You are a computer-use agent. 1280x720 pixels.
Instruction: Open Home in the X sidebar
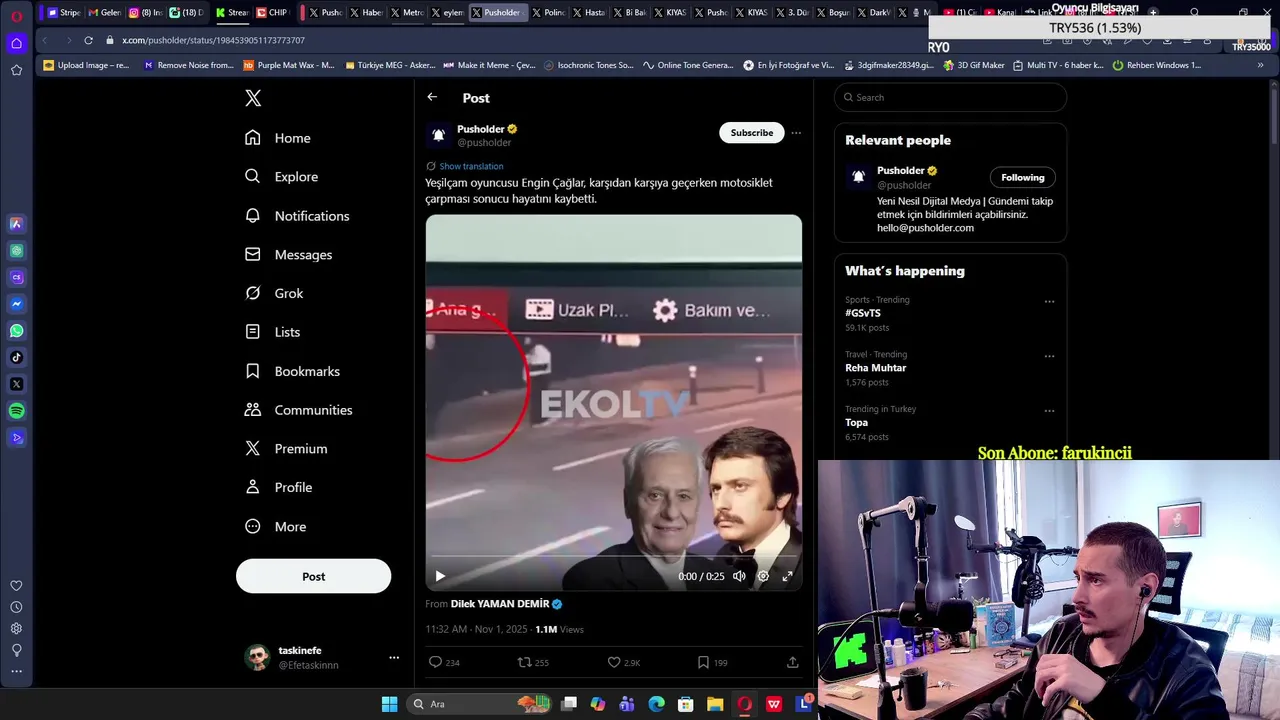point(278,138)
